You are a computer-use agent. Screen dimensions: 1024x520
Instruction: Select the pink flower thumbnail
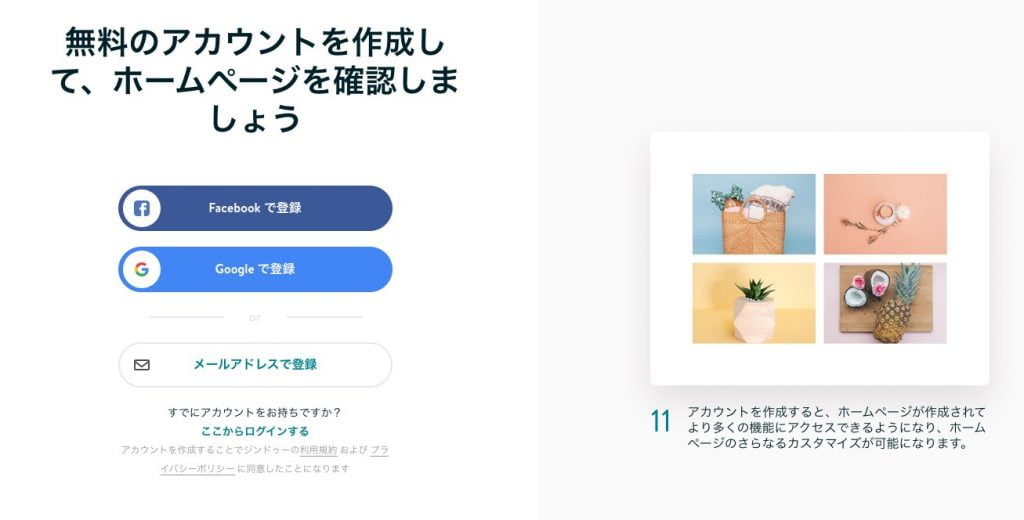[885, 214]
